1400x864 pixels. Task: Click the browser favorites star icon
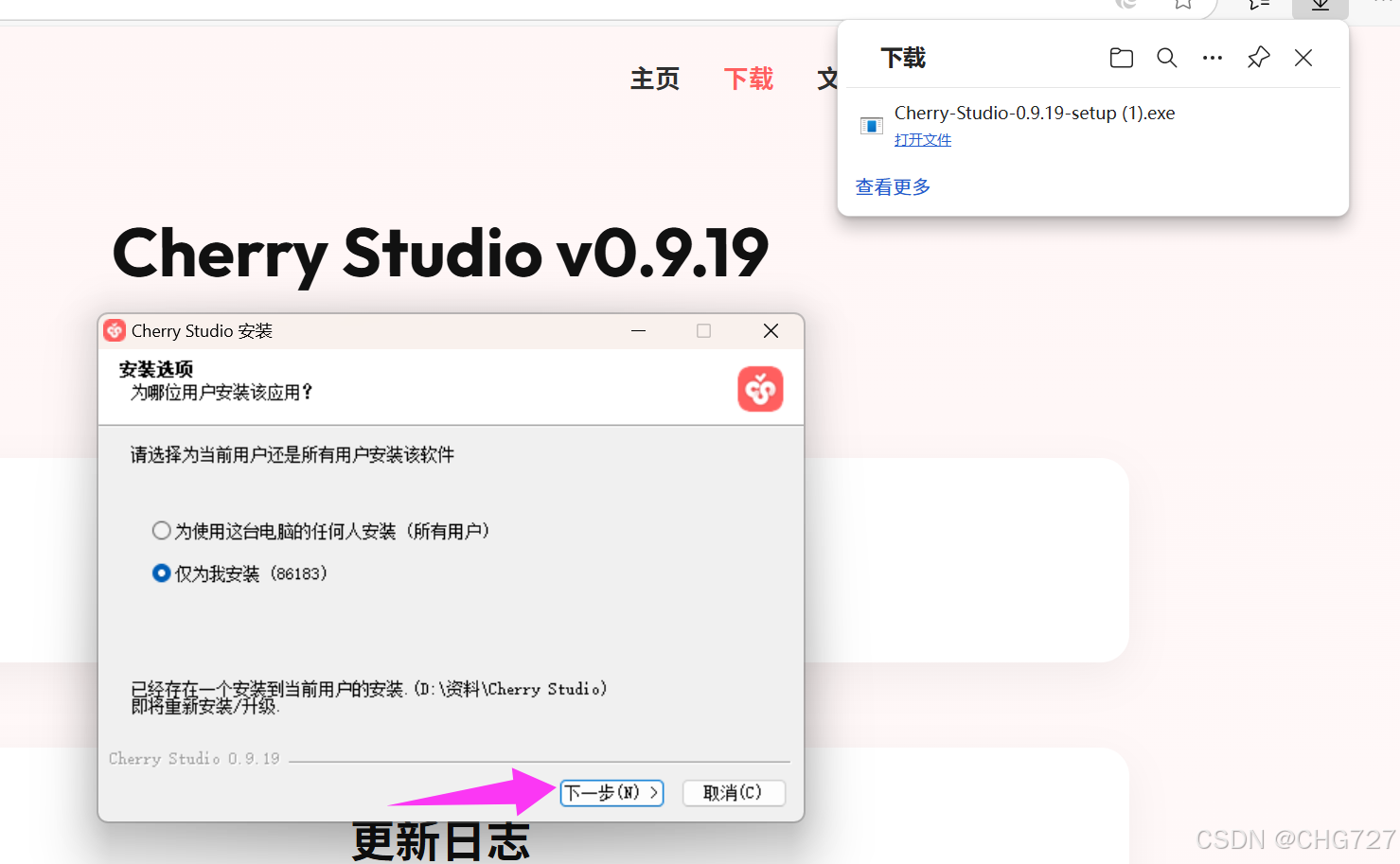click(1183, 5)
